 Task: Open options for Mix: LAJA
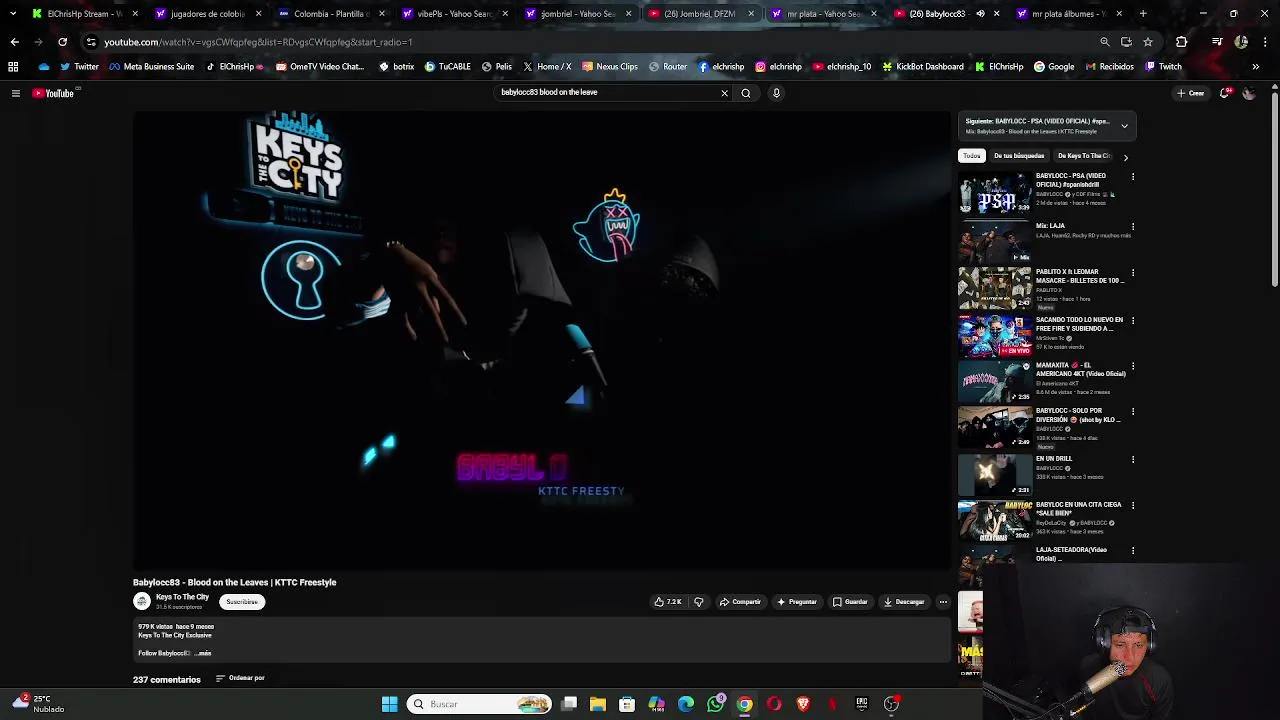click(1133, 226)
